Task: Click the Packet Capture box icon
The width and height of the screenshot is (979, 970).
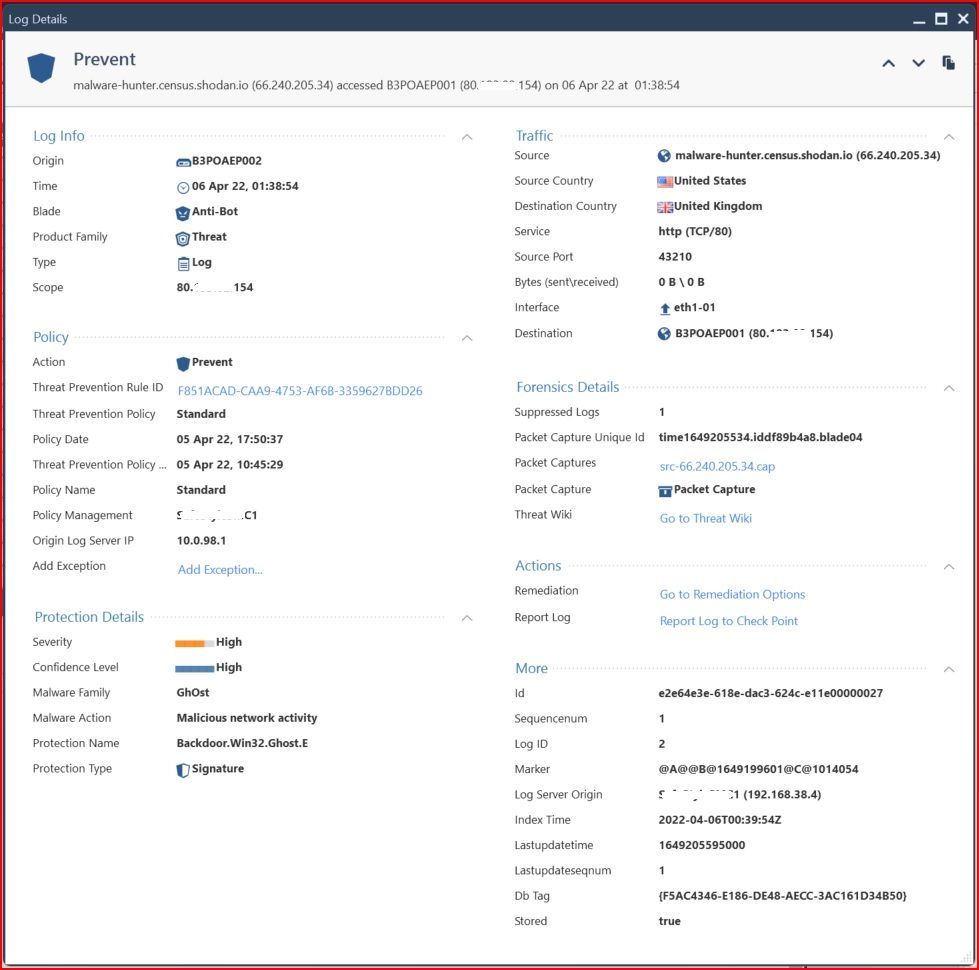Action: click(x=665, y=491)
